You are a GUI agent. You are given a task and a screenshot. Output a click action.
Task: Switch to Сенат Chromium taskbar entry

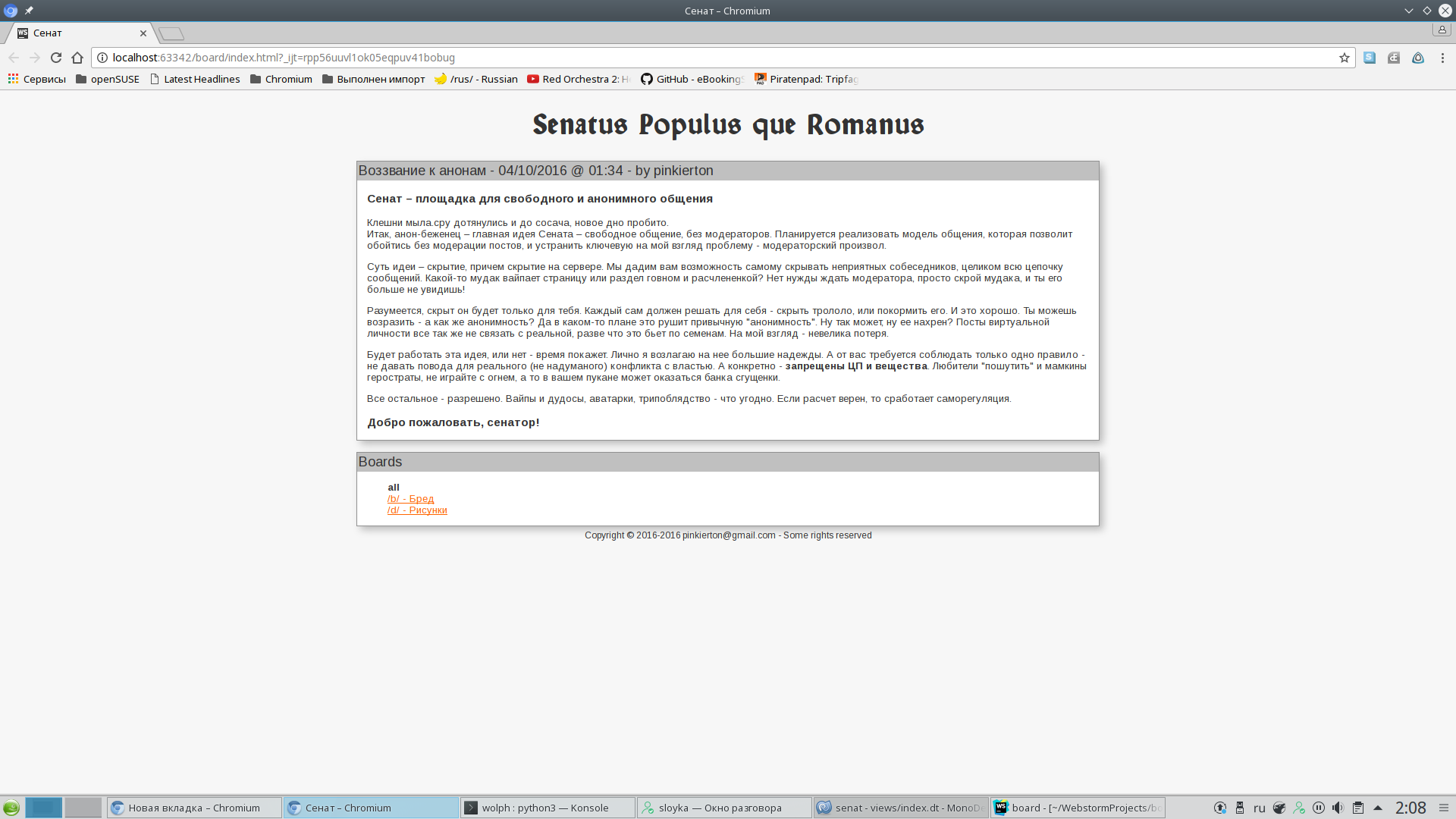coord(371,808)
